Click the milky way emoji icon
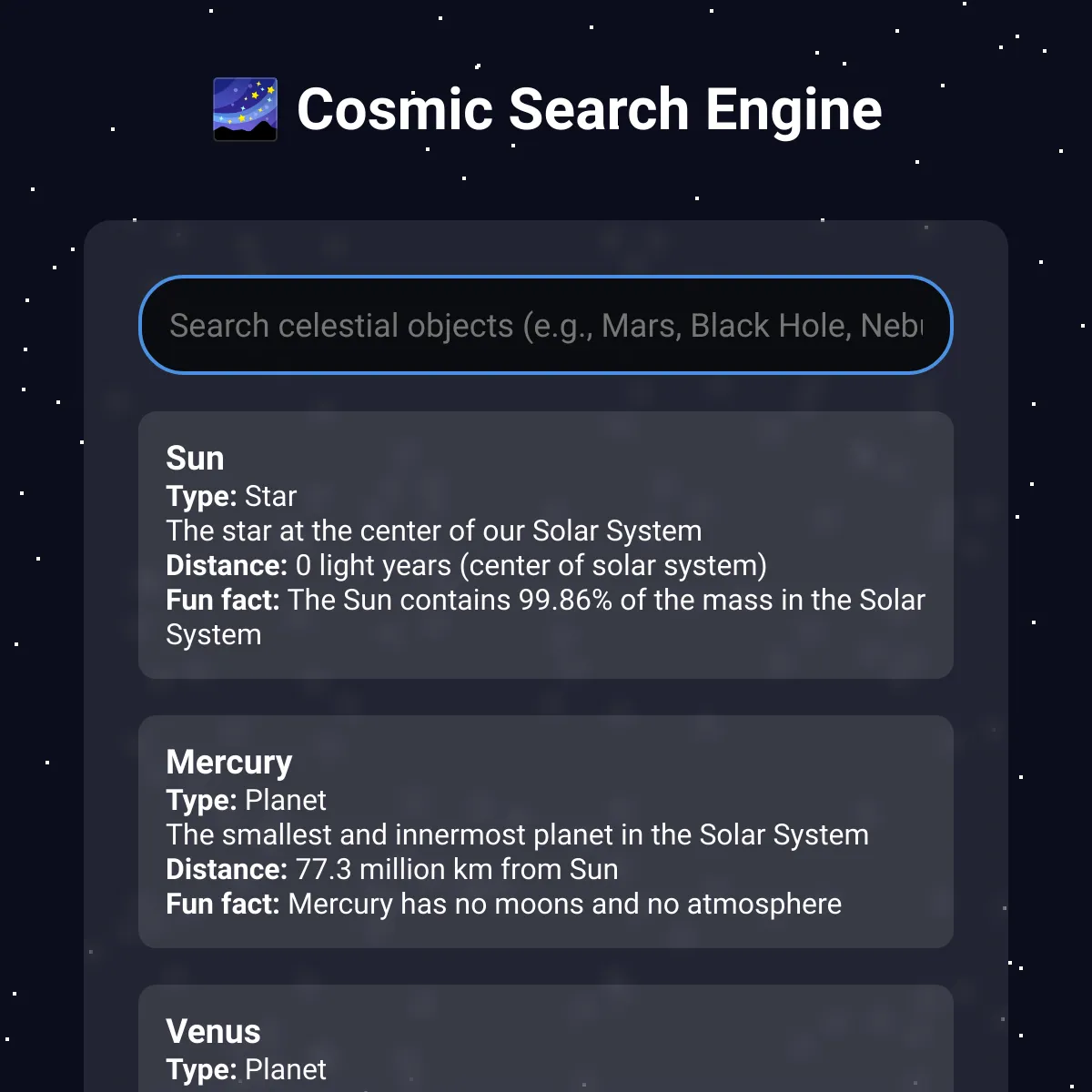The height and width of the screenshot is (1092, 1092). tap(245, 109)
